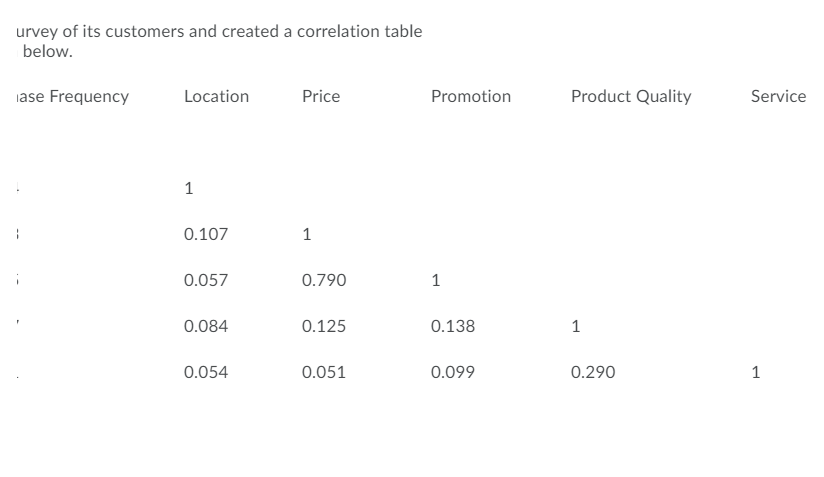
Task: Click the 1 under the Location column
Action: pyautogui.click(x=189, y=188)
